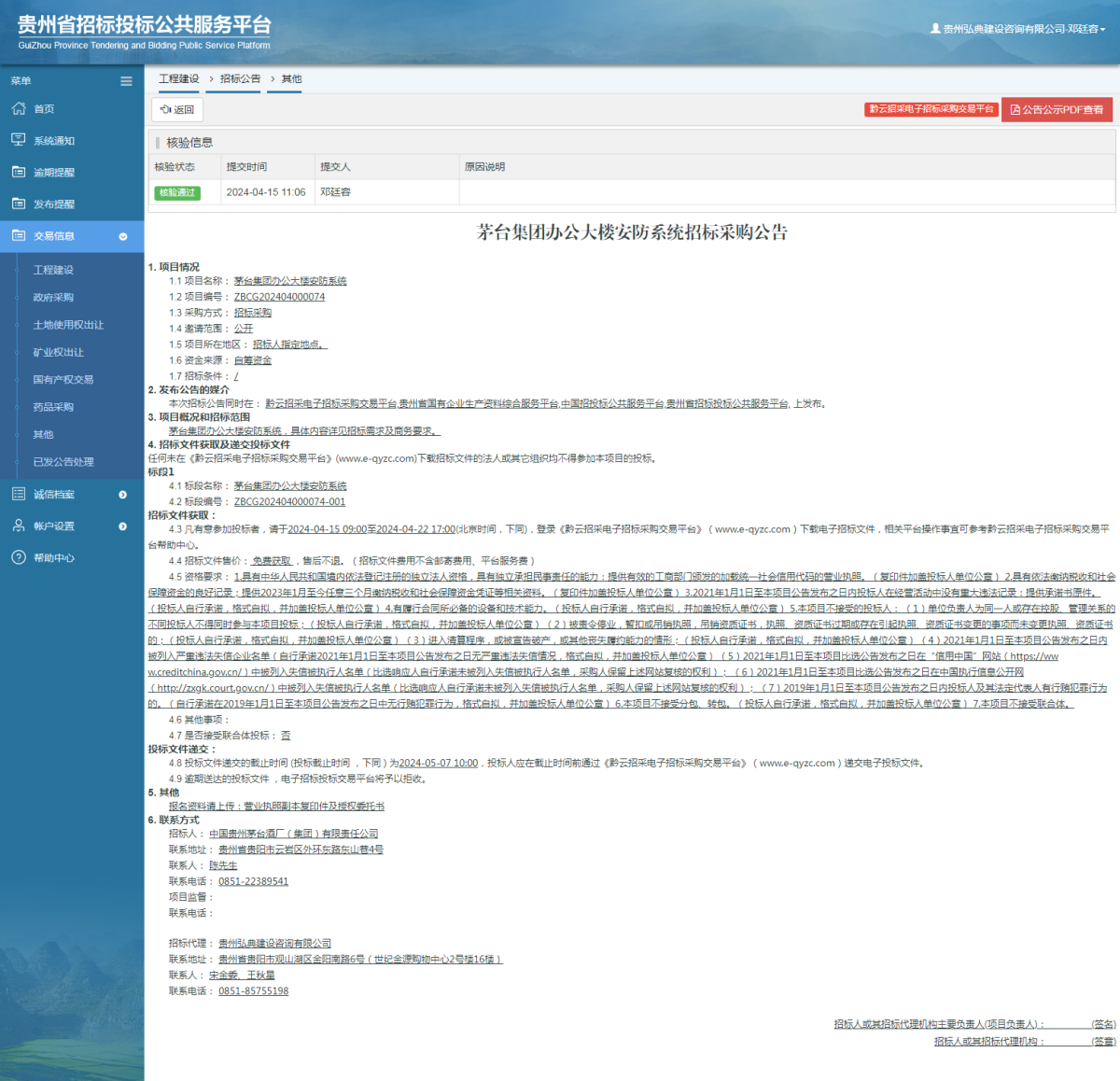Click the 帐户设置 account settings icon

(x=19, y=526)
